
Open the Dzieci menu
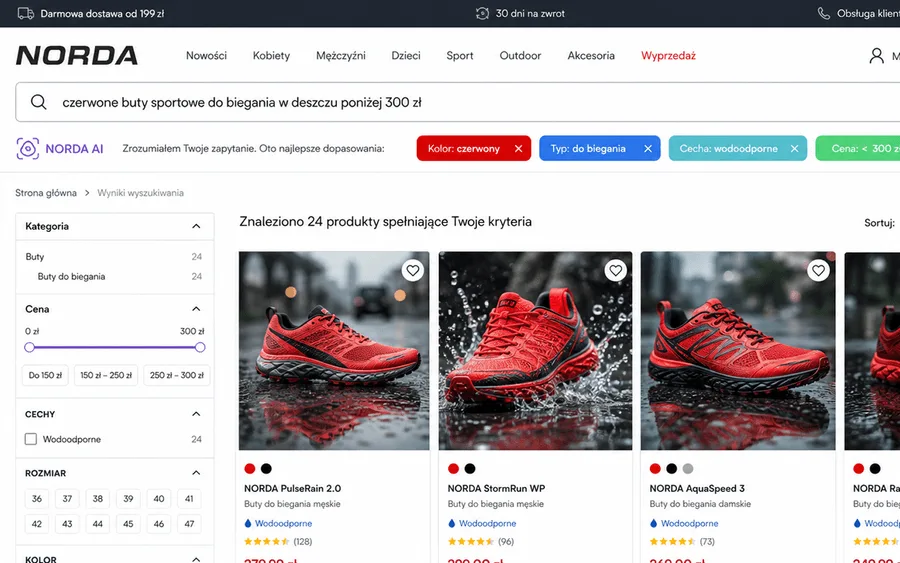point(406,56)
